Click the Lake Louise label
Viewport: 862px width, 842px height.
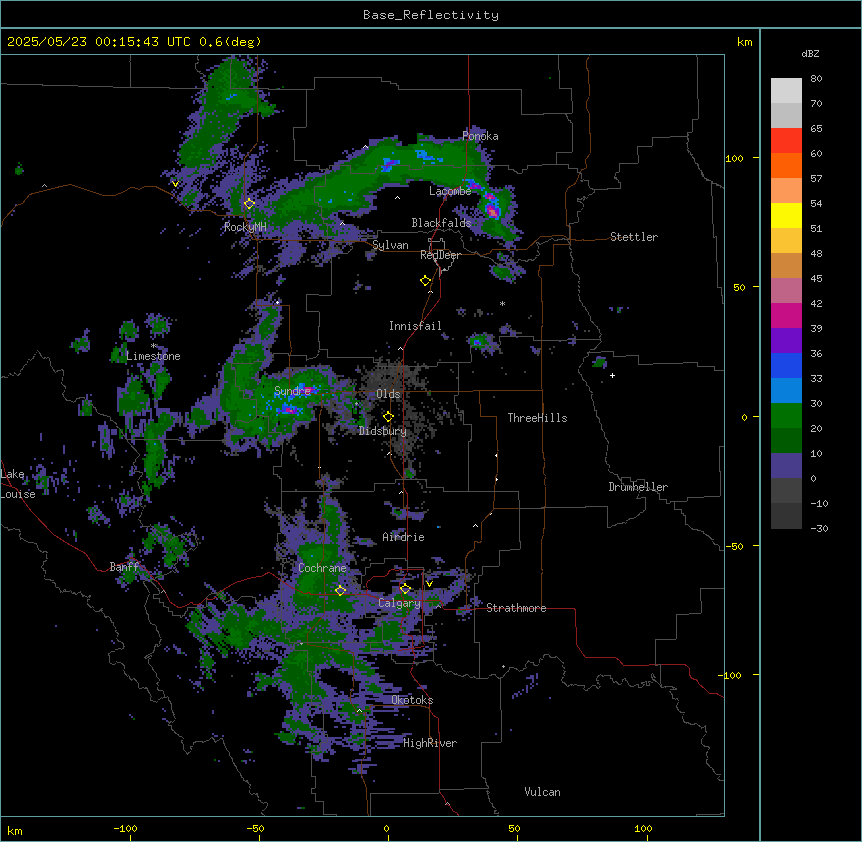coord(18,484)
